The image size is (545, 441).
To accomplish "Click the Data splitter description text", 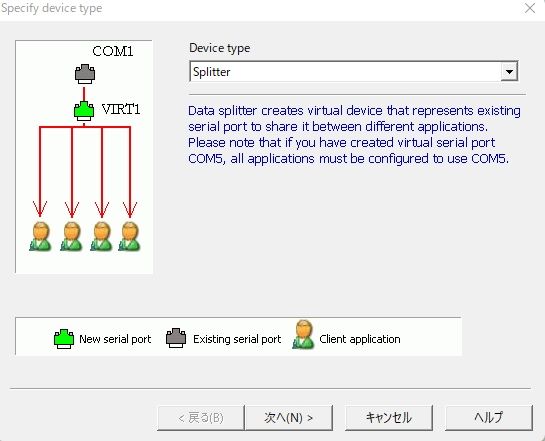I will click(354, 134).
